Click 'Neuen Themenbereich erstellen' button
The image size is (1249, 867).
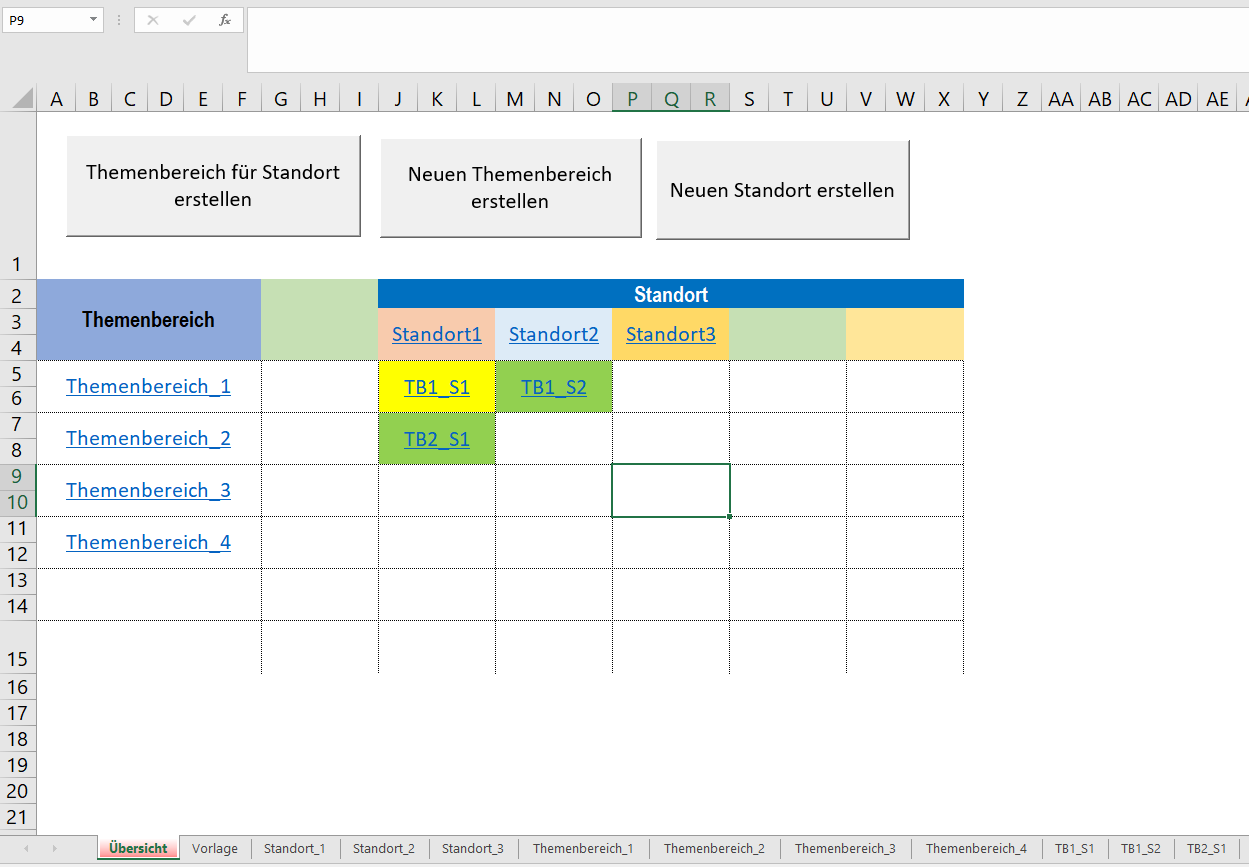point(510,188)
